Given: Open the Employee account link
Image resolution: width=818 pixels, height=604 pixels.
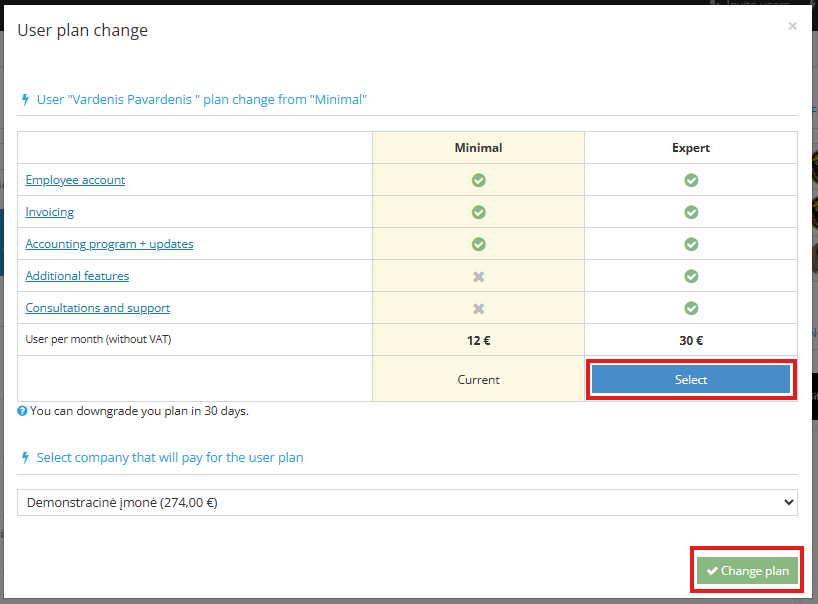Looking at the screenshot, I should coord(75,180).
